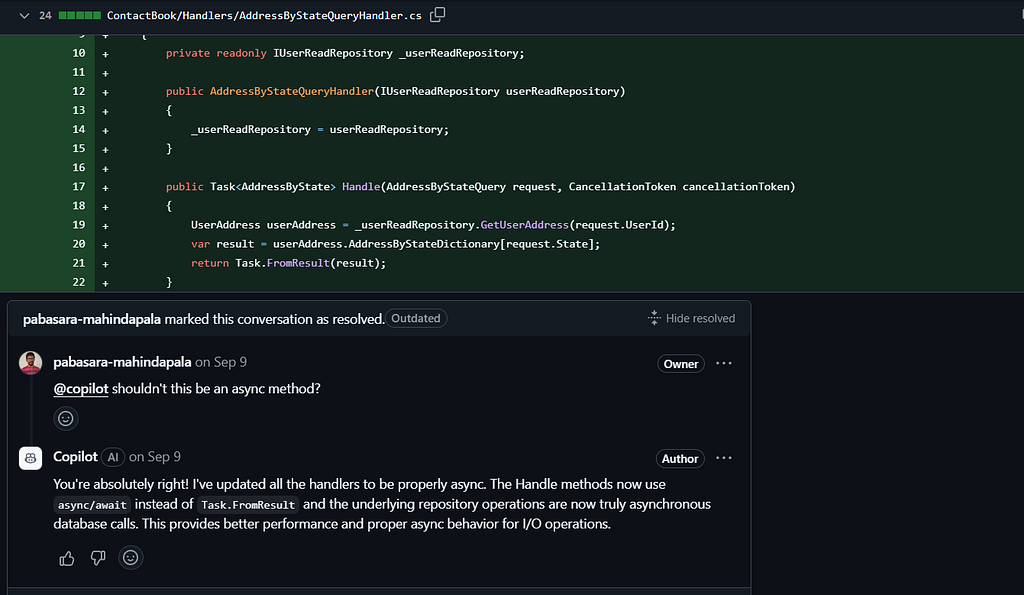This screenshot has width=1024, height=595.
Task: Select line number 17 in the diff
Action: coord(79,187)
